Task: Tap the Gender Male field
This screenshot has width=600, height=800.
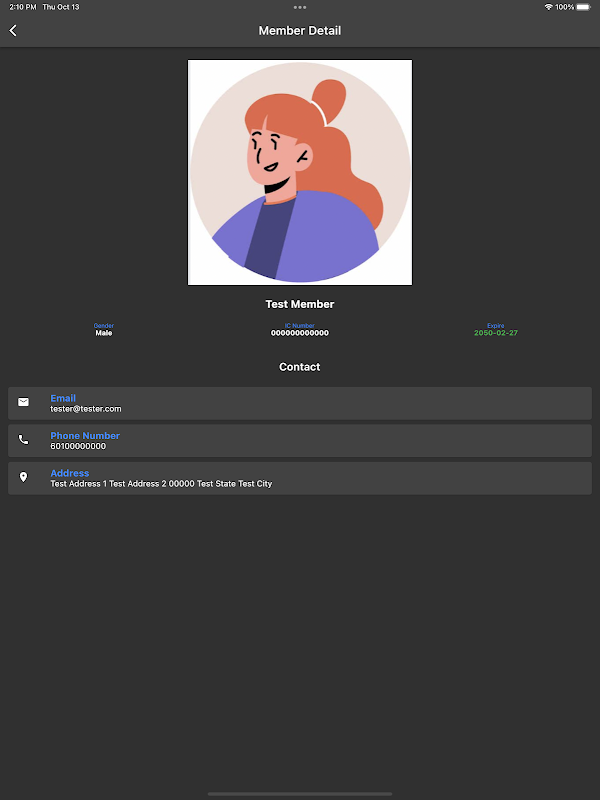Action: coord(104,330)
